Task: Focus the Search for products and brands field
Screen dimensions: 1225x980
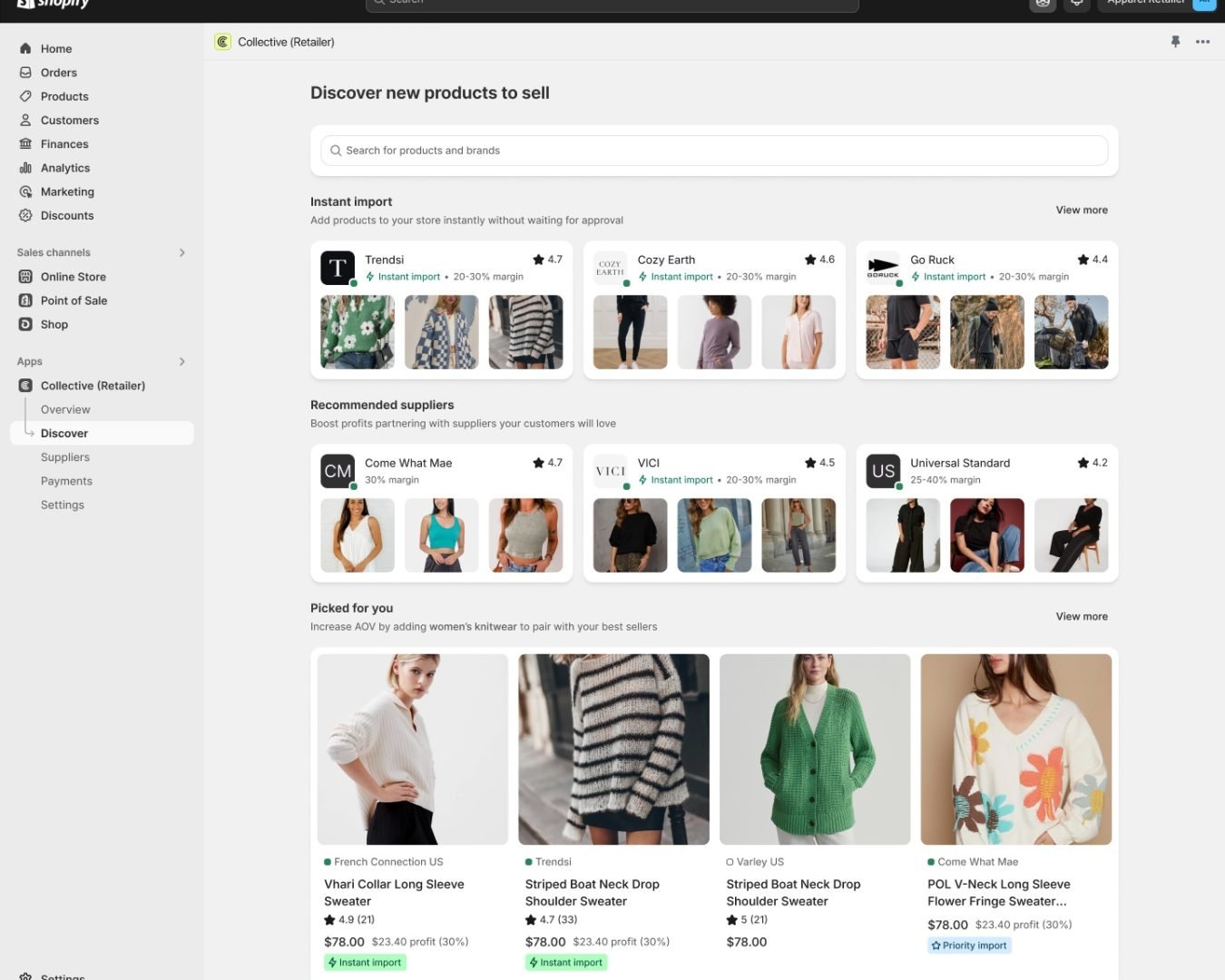Action: pyautogui.click(x=714, y=151)
